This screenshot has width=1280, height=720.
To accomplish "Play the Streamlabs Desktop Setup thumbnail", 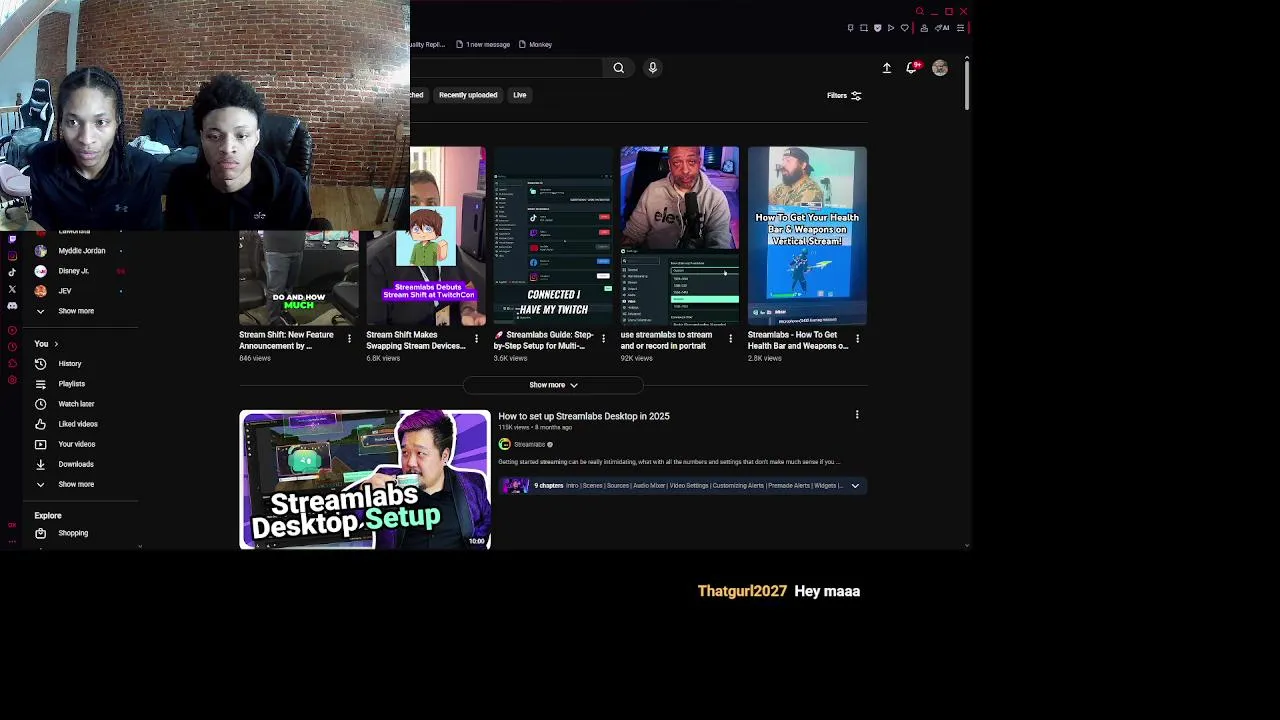I will (x=365, y=480).
